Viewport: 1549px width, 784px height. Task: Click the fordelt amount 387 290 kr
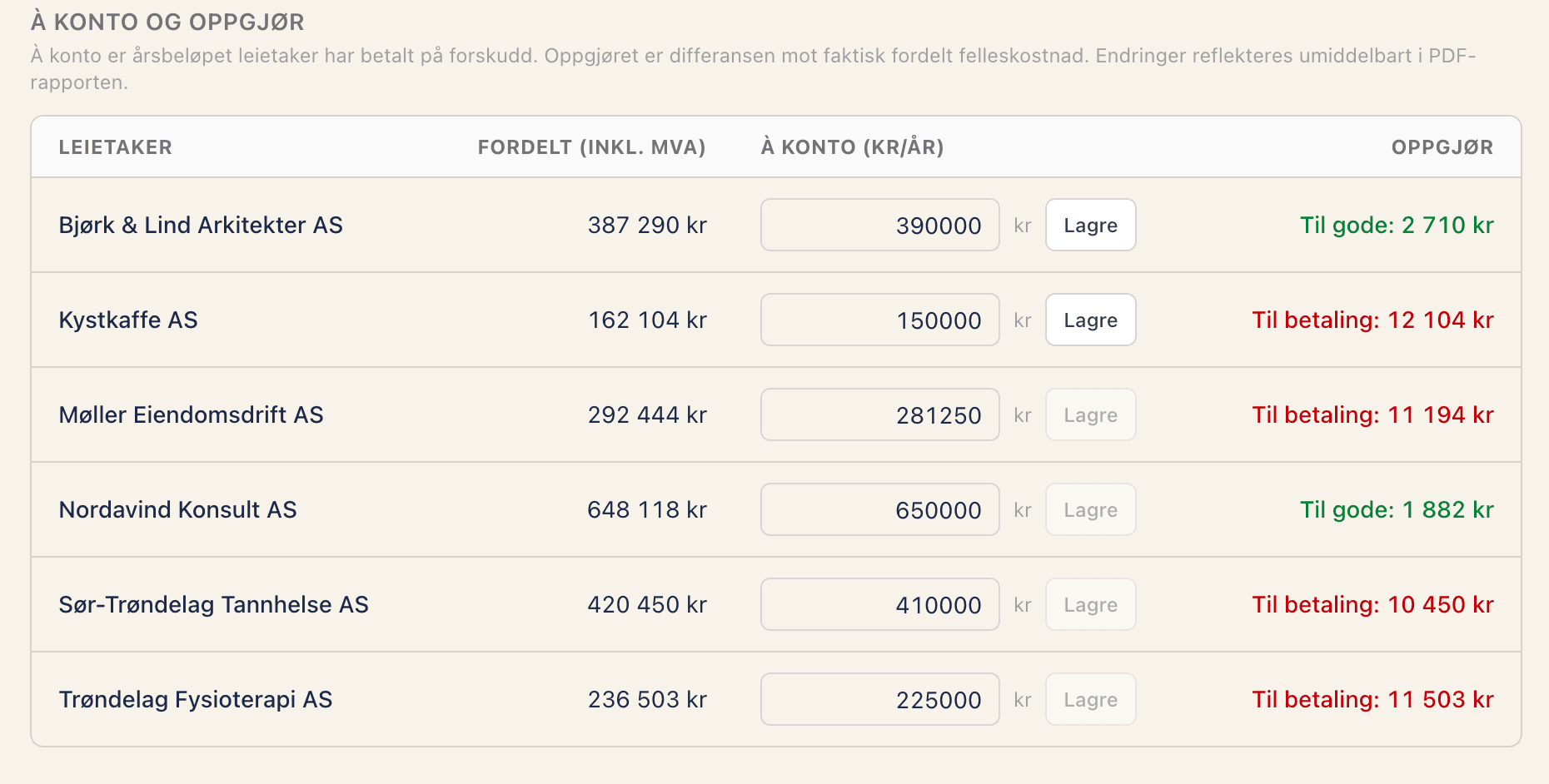point(647,225)
